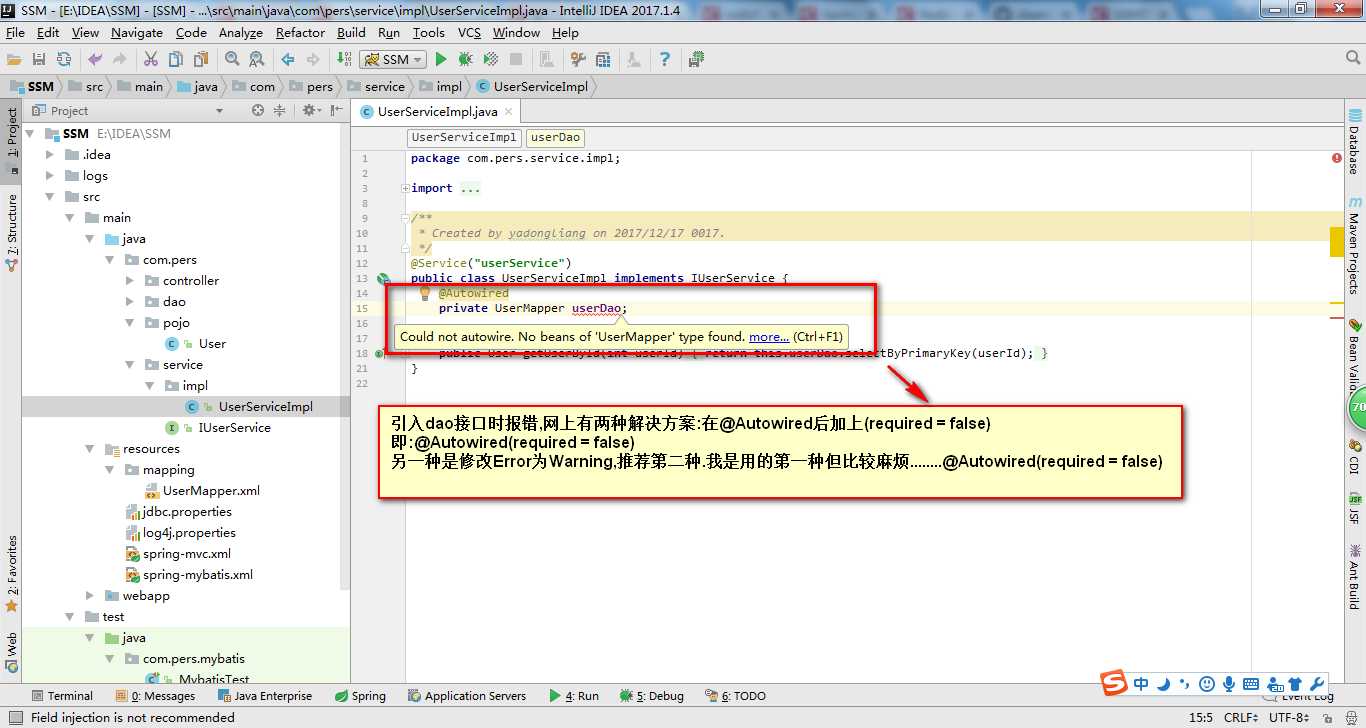Click the UTF-8 encoding status indicator

(x=1290, y=718)
